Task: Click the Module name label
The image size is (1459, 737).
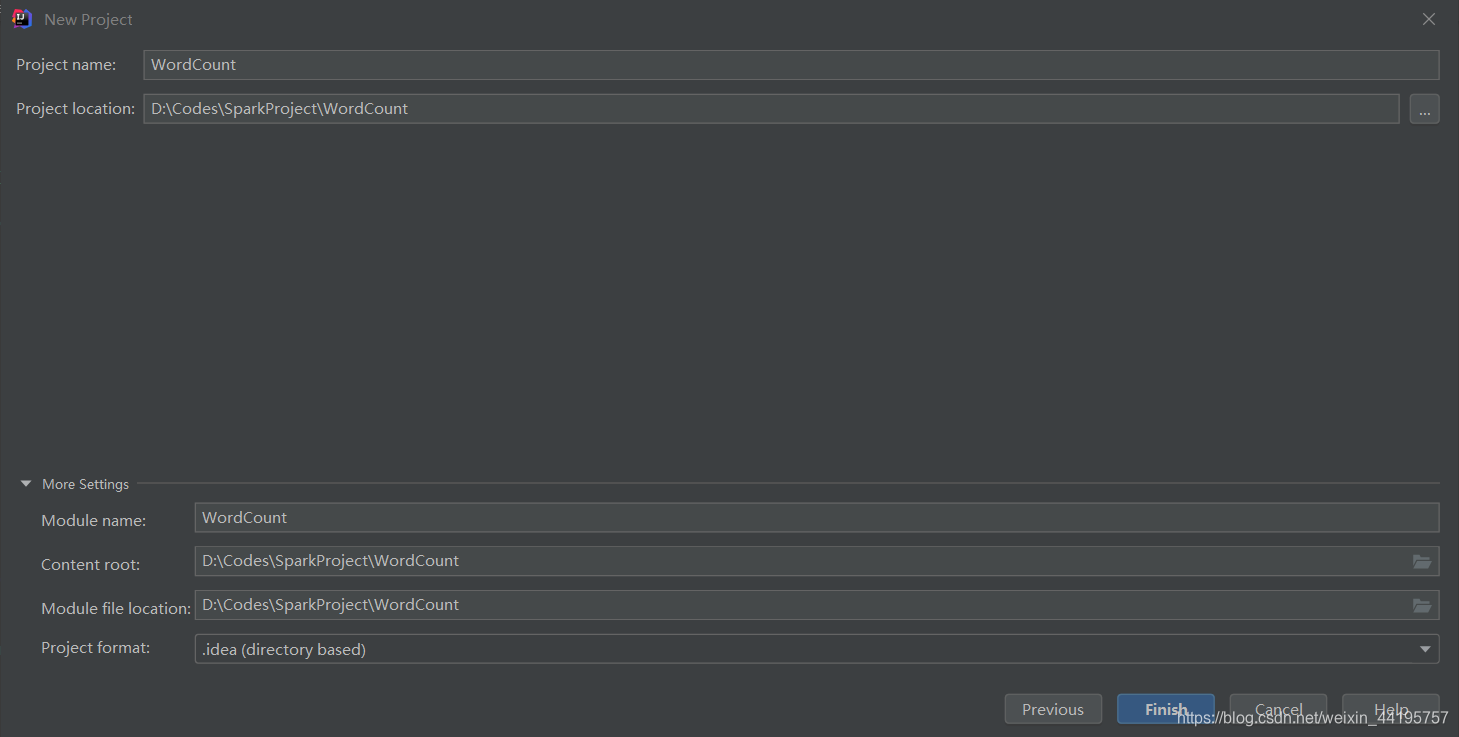Action: 93,521
